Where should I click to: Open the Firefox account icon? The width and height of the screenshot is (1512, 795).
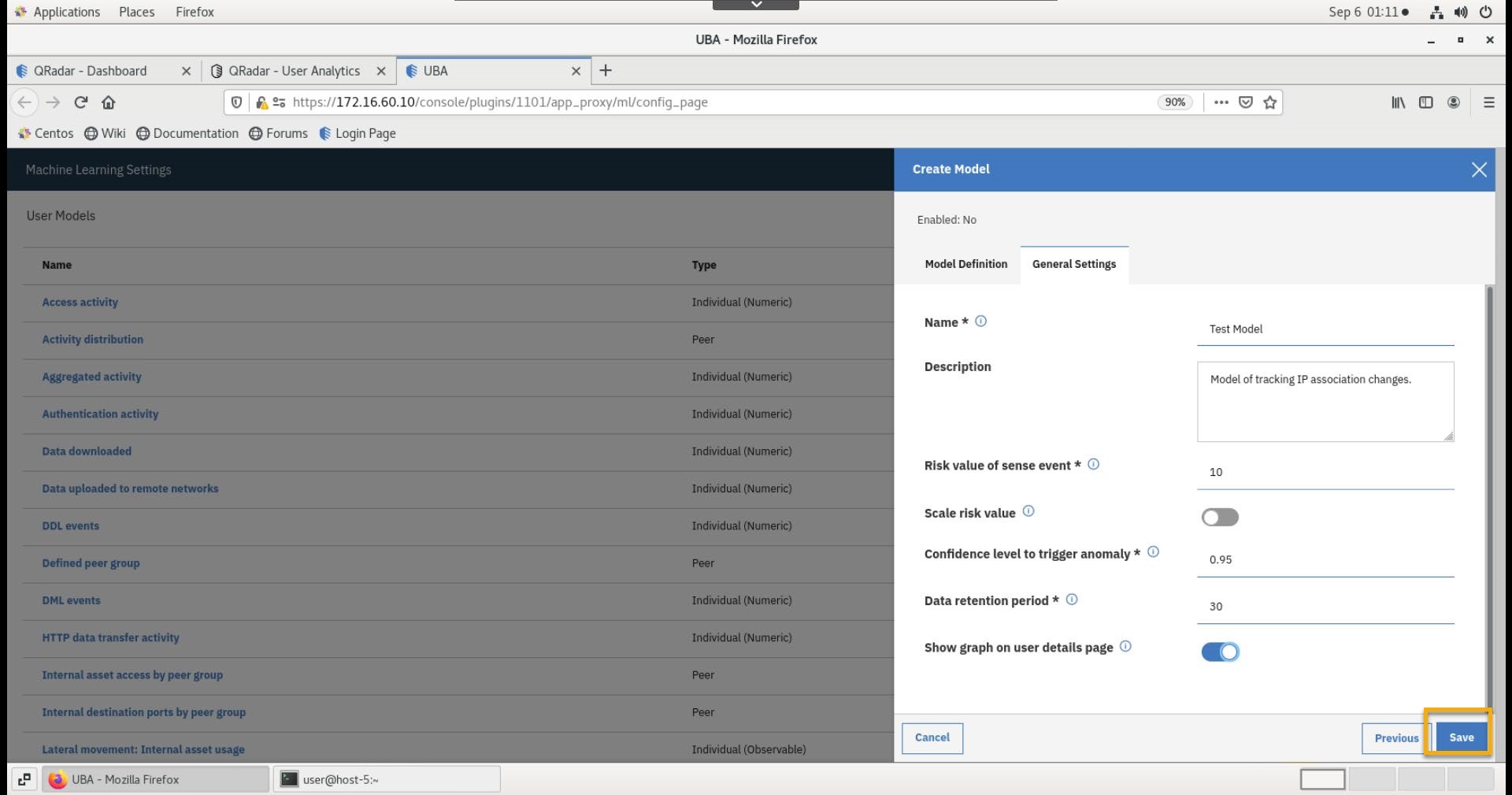(1454, 102)
